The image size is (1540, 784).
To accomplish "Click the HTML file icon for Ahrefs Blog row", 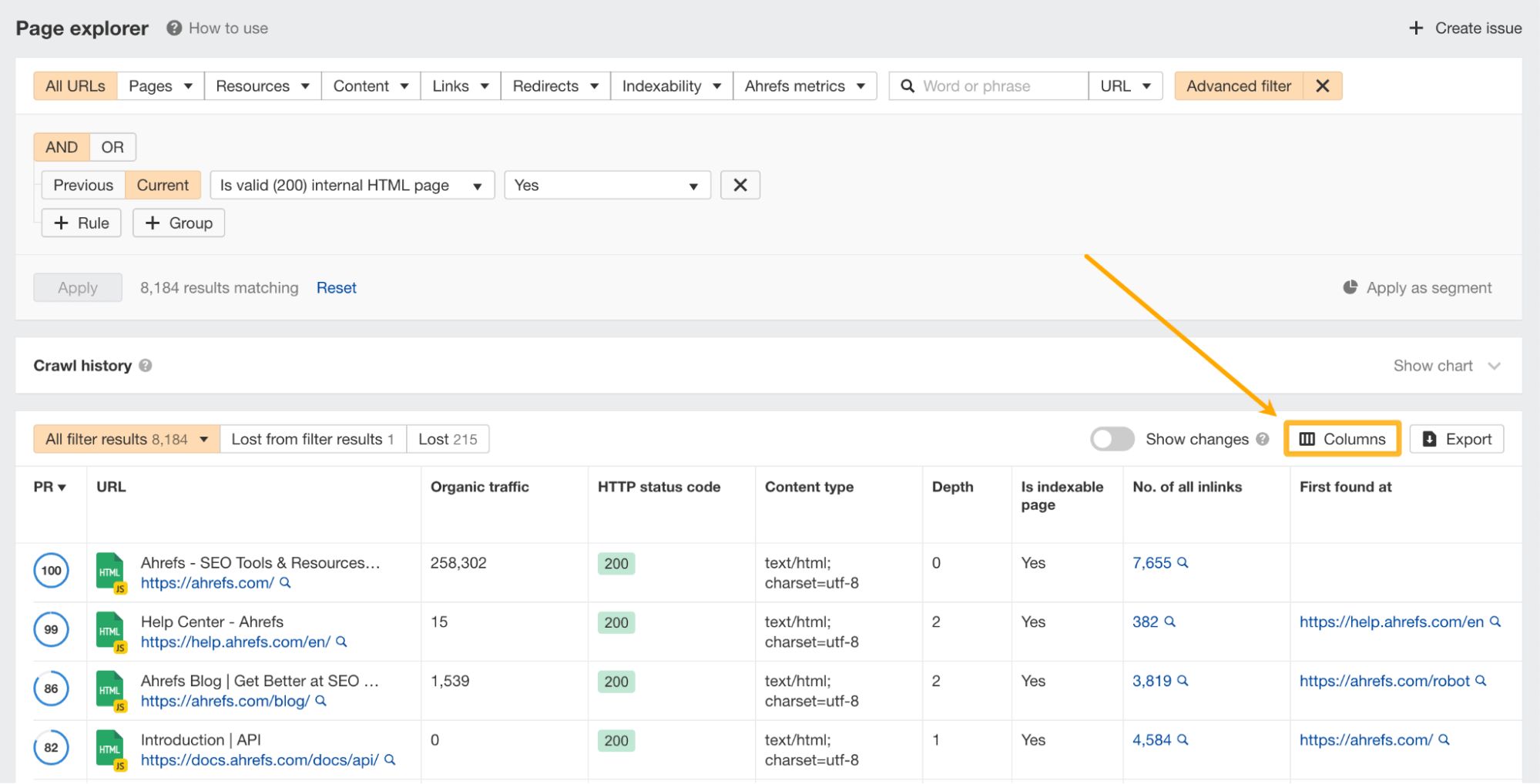I will pos(110,691).
